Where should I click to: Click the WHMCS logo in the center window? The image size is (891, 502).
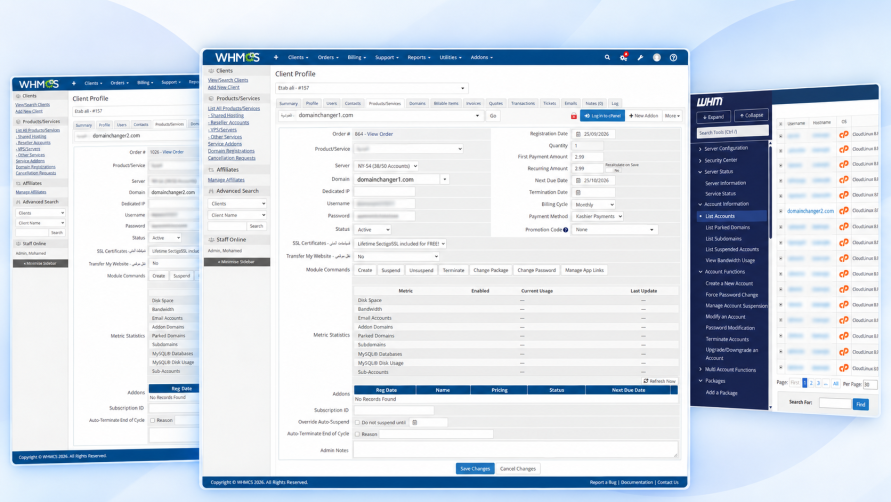[237, 57]
